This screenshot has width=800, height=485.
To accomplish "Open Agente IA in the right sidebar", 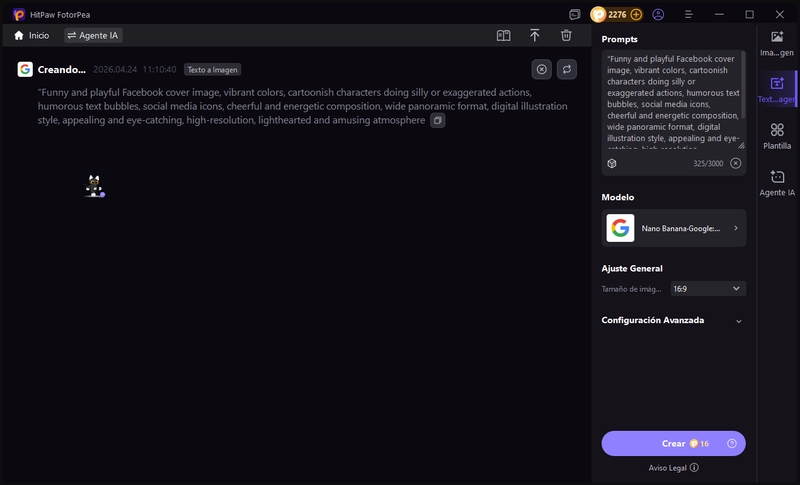I will click(x=777, y=183).
